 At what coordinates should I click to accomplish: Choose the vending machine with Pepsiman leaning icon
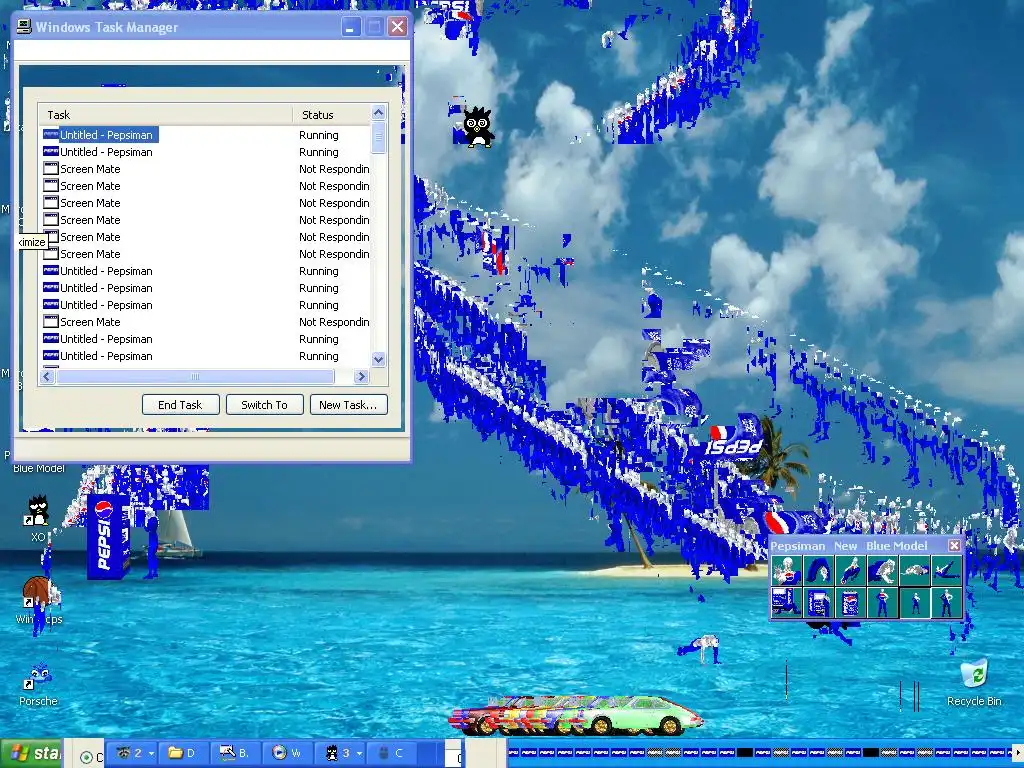coord(818,602)
